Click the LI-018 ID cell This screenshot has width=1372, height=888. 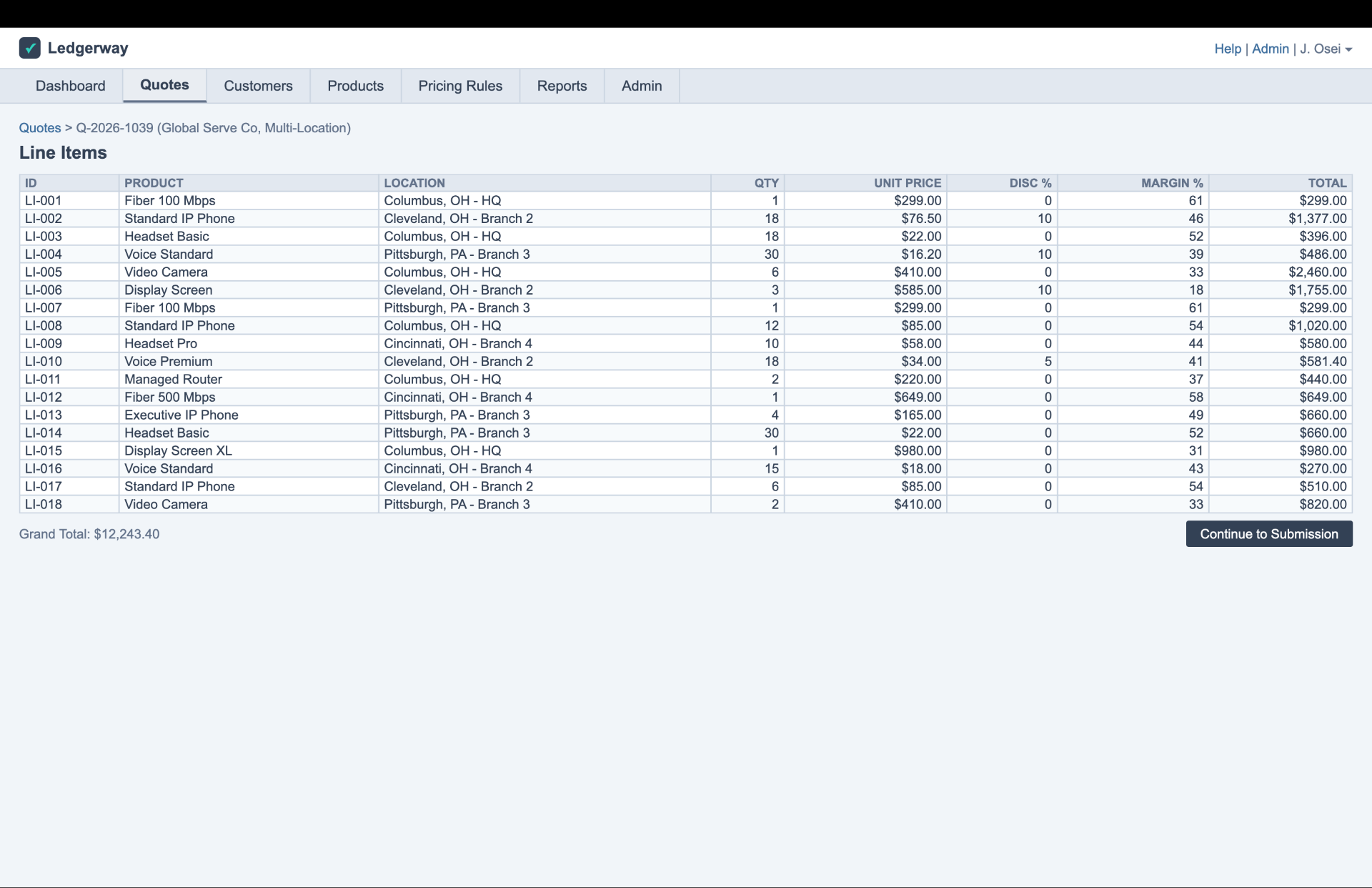click(x=69, y=505)
